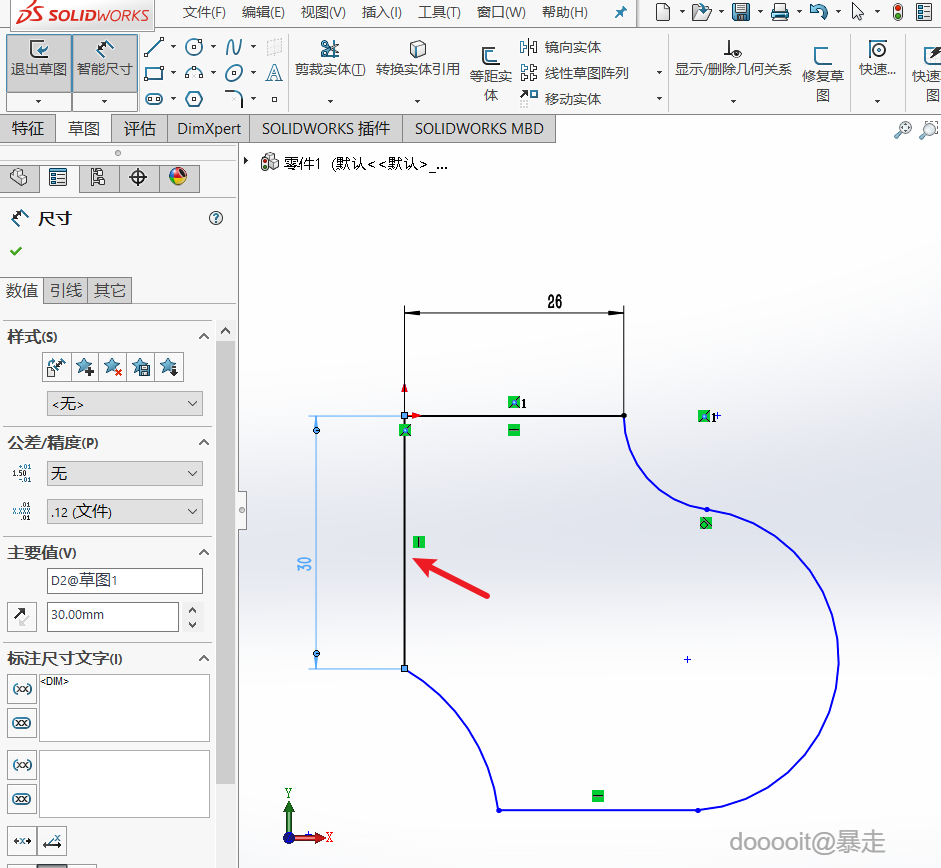Click Repair Sketch (修复草图) tool

coord(823,74)
